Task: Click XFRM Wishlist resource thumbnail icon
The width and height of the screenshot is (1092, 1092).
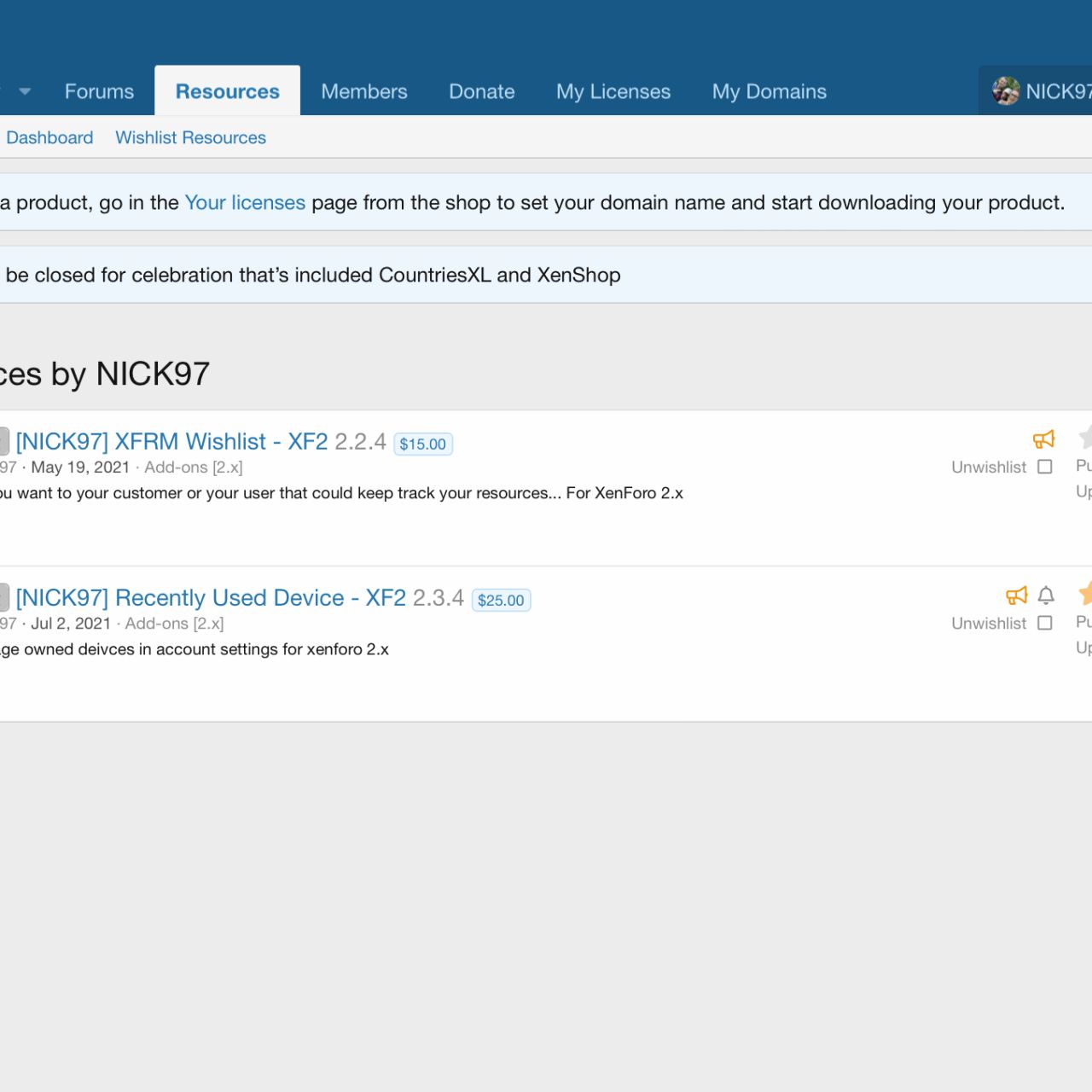Action: coord(3,441)
